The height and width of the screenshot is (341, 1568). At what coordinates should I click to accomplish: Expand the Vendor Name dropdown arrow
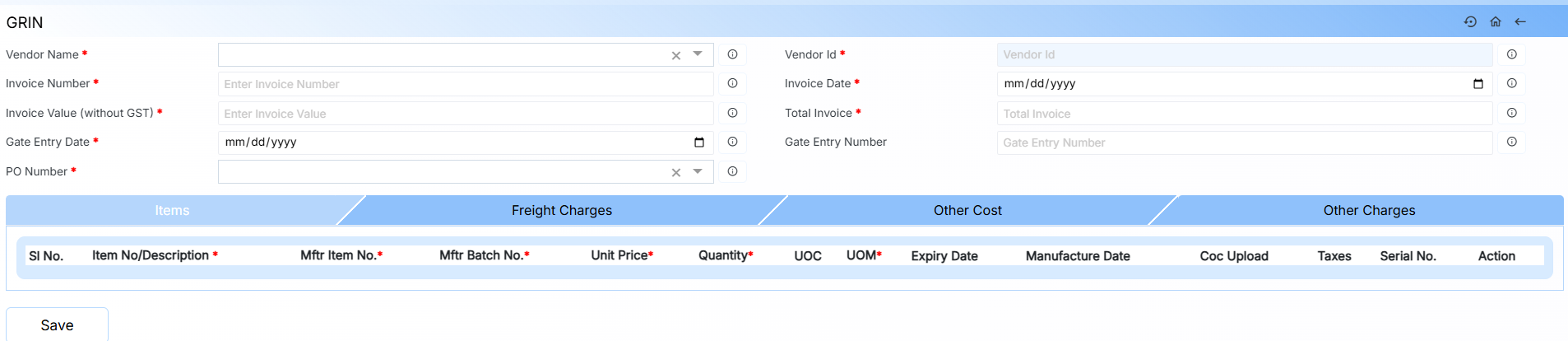pos(698,54)
